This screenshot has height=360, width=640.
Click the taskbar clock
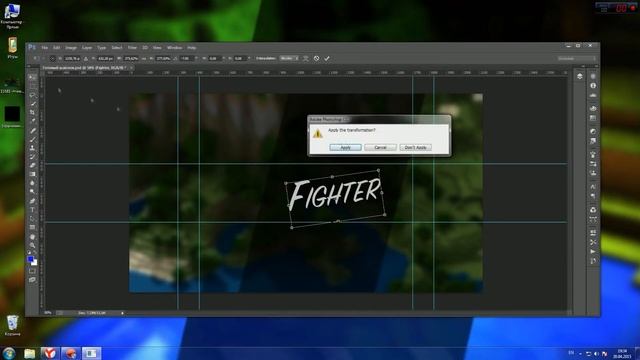pyautogui.click(x=622, y=353)
